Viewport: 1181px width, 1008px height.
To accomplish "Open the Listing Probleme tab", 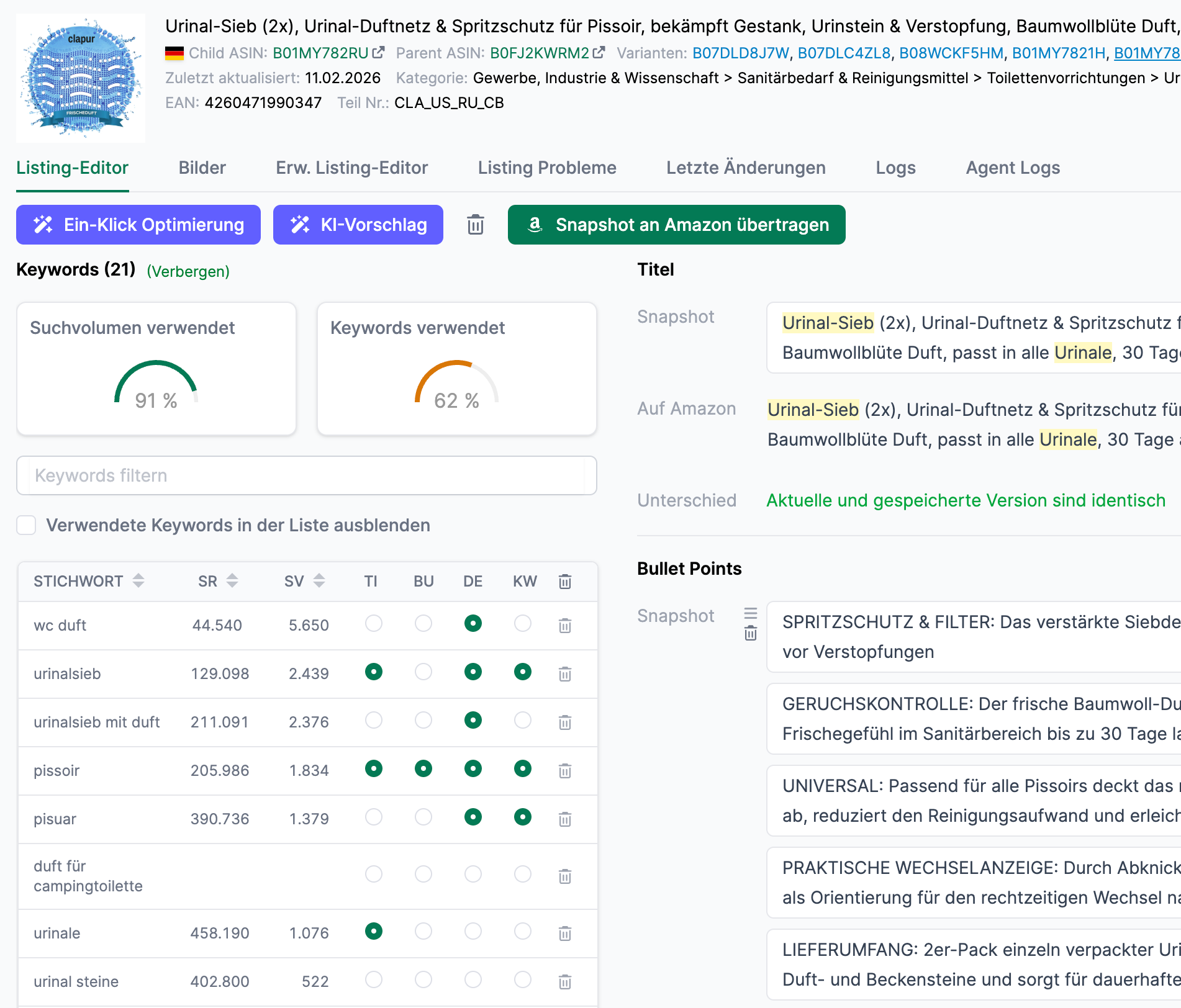I will coord(547,168).
